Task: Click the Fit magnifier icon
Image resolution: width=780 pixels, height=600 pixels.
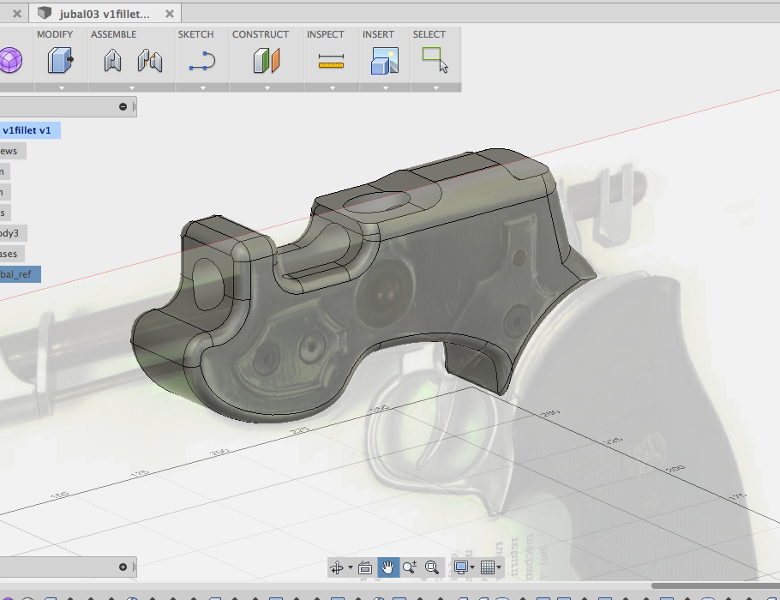Action: pos(432,568)
